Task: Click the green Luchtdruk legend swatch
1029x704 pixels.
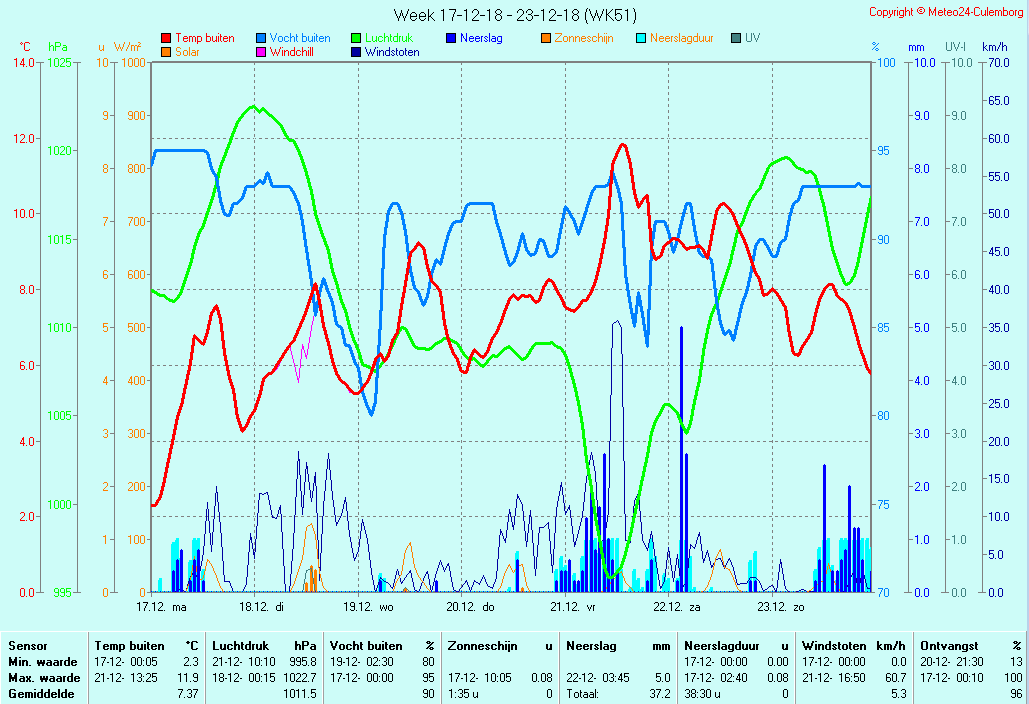Action: click(356, 39)
